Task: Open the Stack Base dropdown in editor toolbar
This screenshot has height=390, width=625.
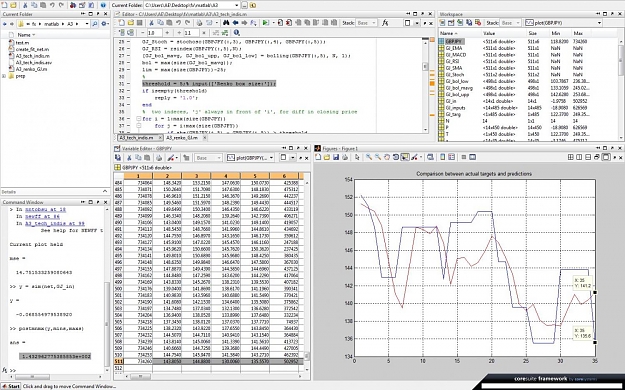Action: click(367, 23)
